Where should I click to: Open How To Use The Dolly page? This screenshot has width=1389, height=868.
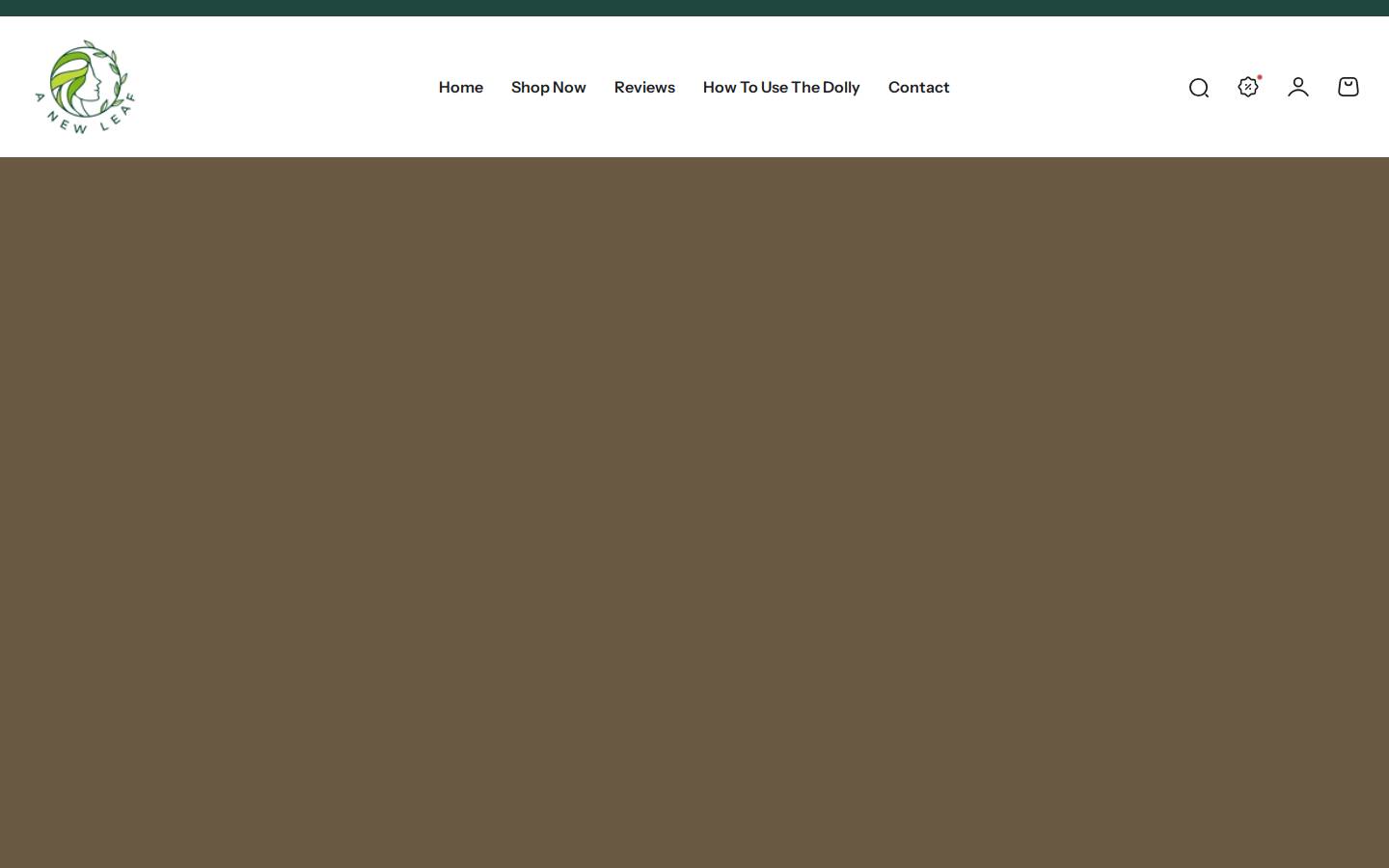coord(781,87)
